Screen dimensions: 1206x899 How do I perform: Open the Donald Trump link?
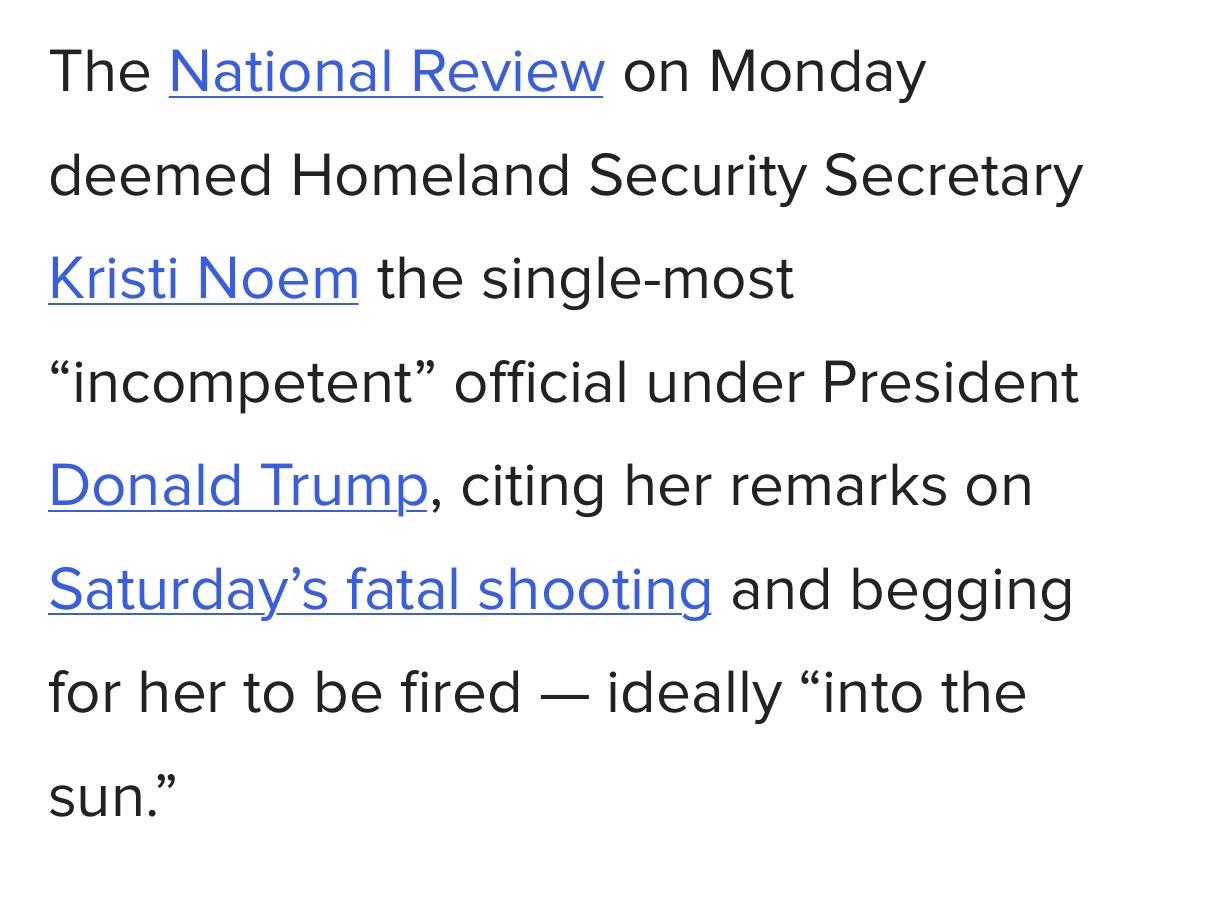pyautogui.click(x=238, y=486)
